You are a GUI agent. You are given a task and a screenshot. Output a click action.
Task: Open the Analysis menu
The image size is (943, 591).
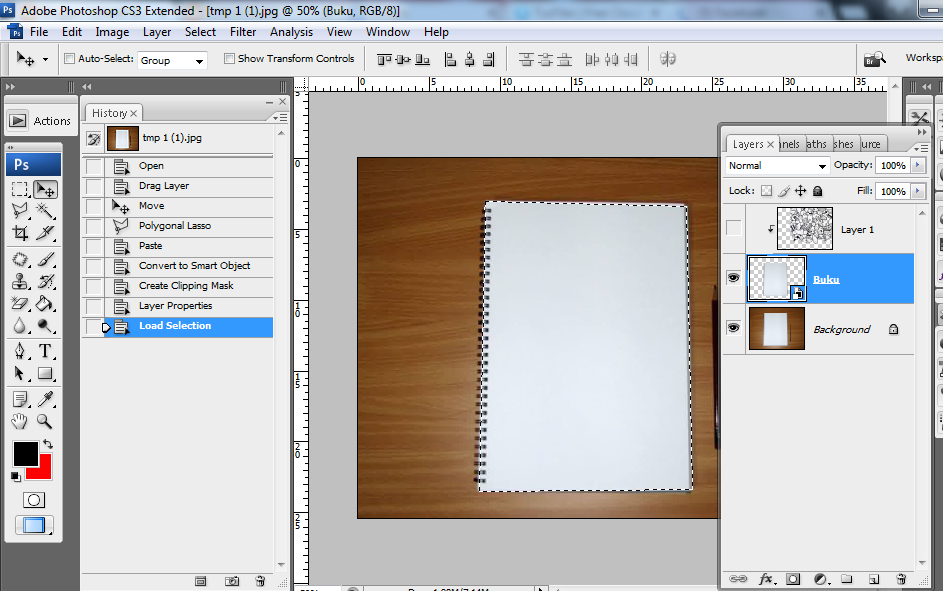pyautogui.click(x=291, y=32)
